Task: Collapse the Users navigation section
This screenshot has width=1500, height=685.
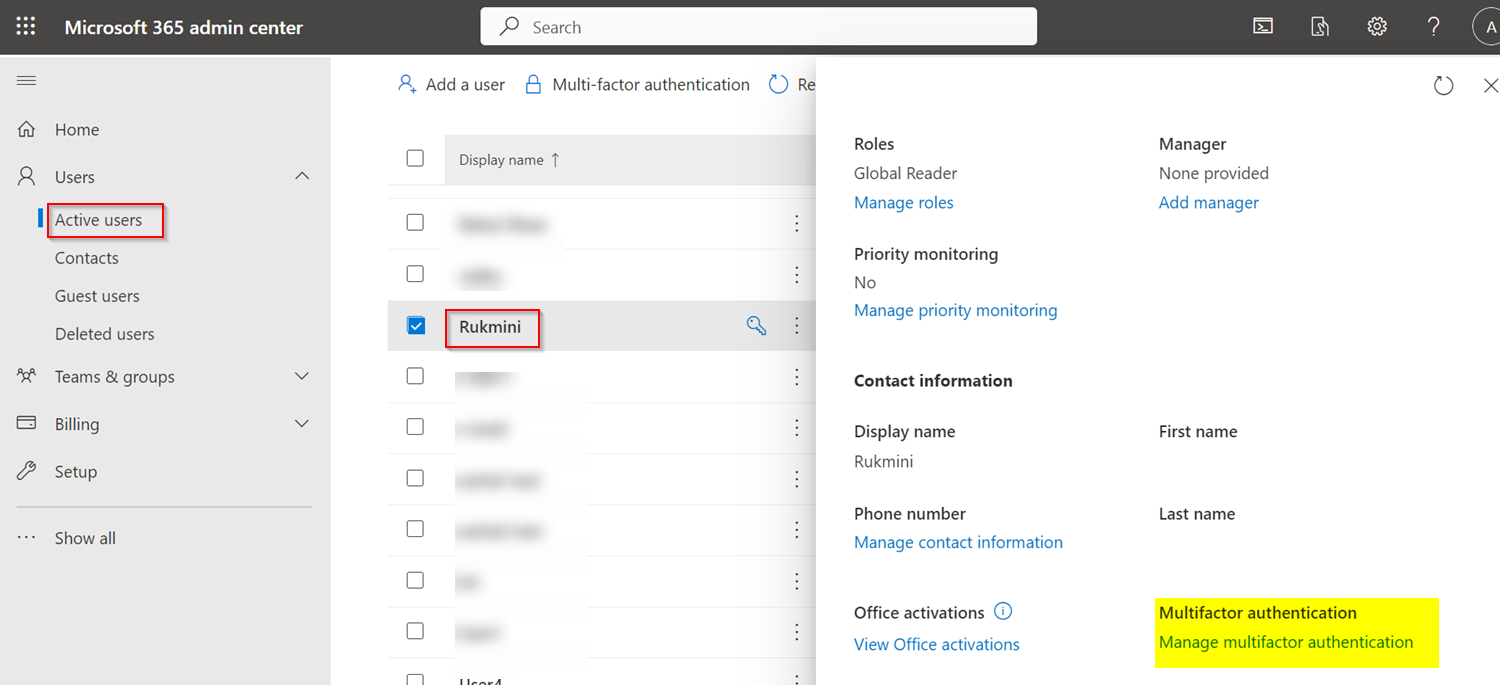Action: pos(302,176)
